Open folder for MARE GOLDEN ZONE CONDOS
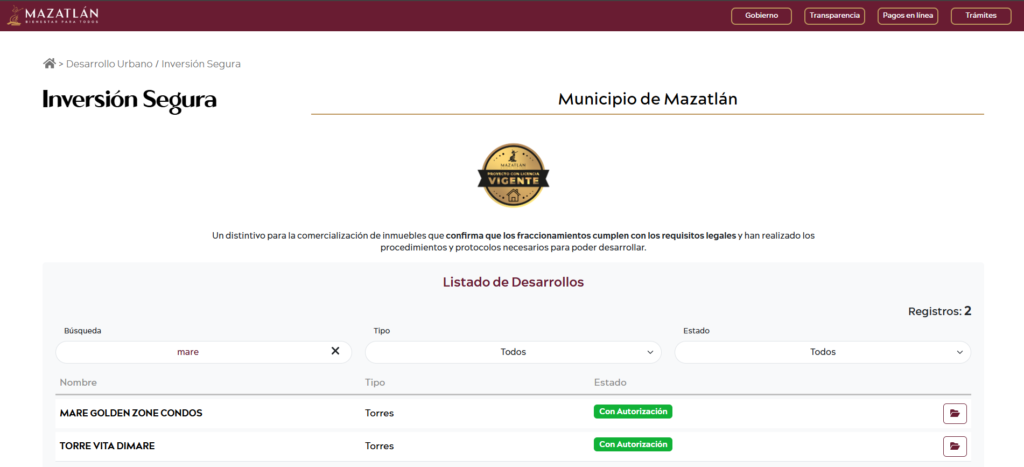Image resolution: width=1024 pixels, height=467 pixels. 954,413
